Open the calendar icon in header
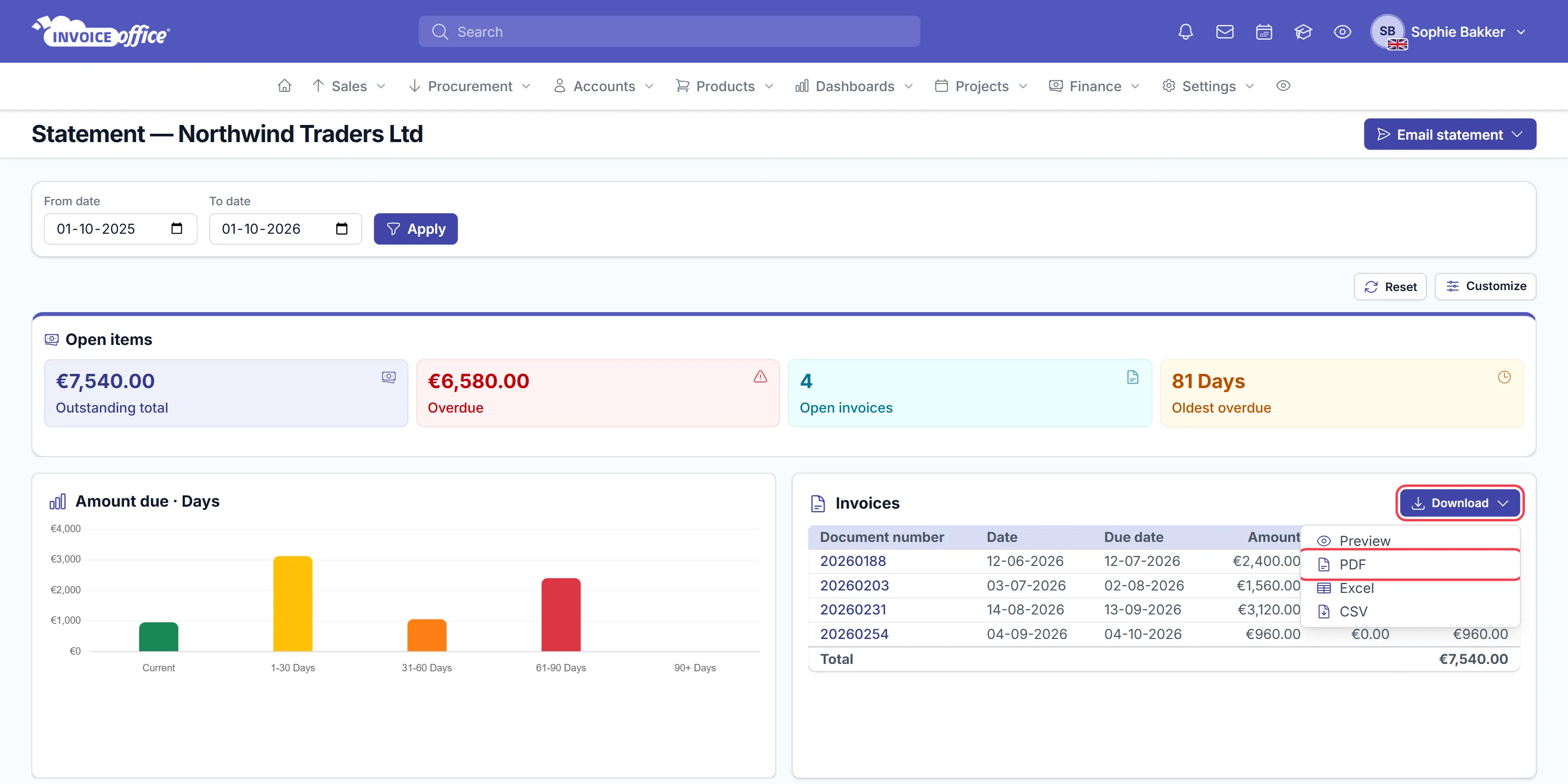Viewport: 1568px width, 784px height. 1264,32
